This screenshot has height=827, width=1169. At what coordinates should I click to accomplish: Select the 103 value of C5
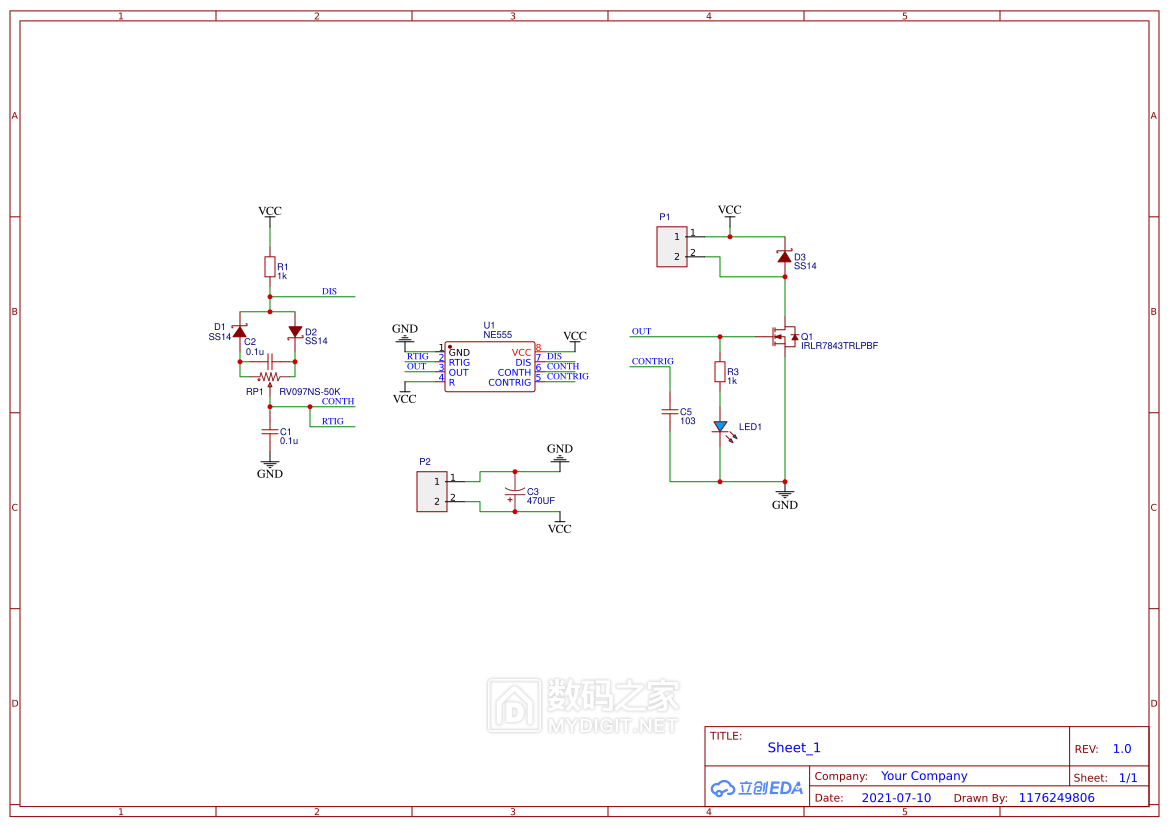point(687,421)
